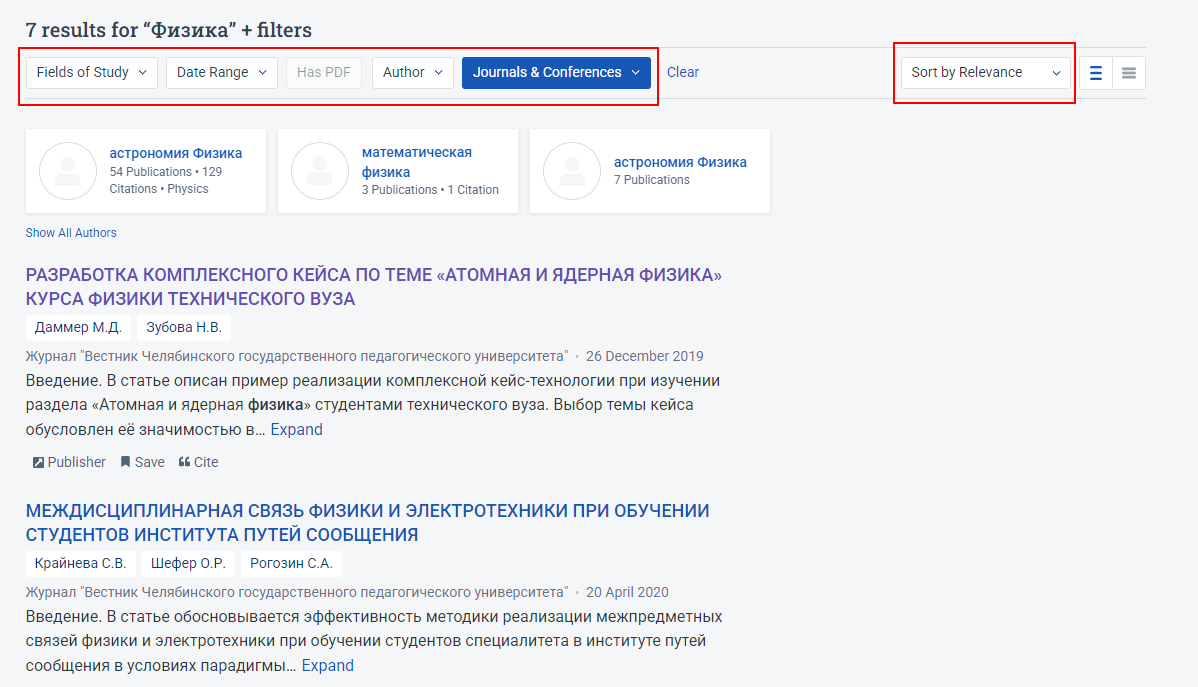Open the Fields of Study dropdown
The image size is (1198, 687).
[x=91, y=72]
